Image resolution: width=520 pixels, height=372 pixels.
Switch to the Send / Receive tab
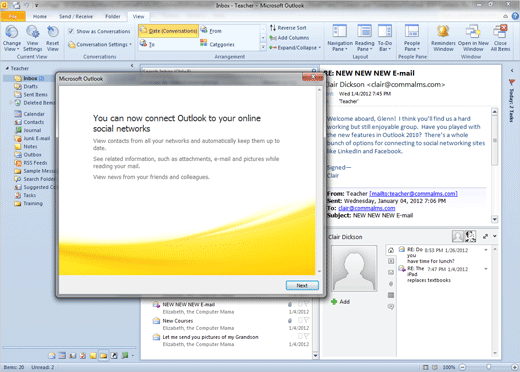tap(76, 16)
